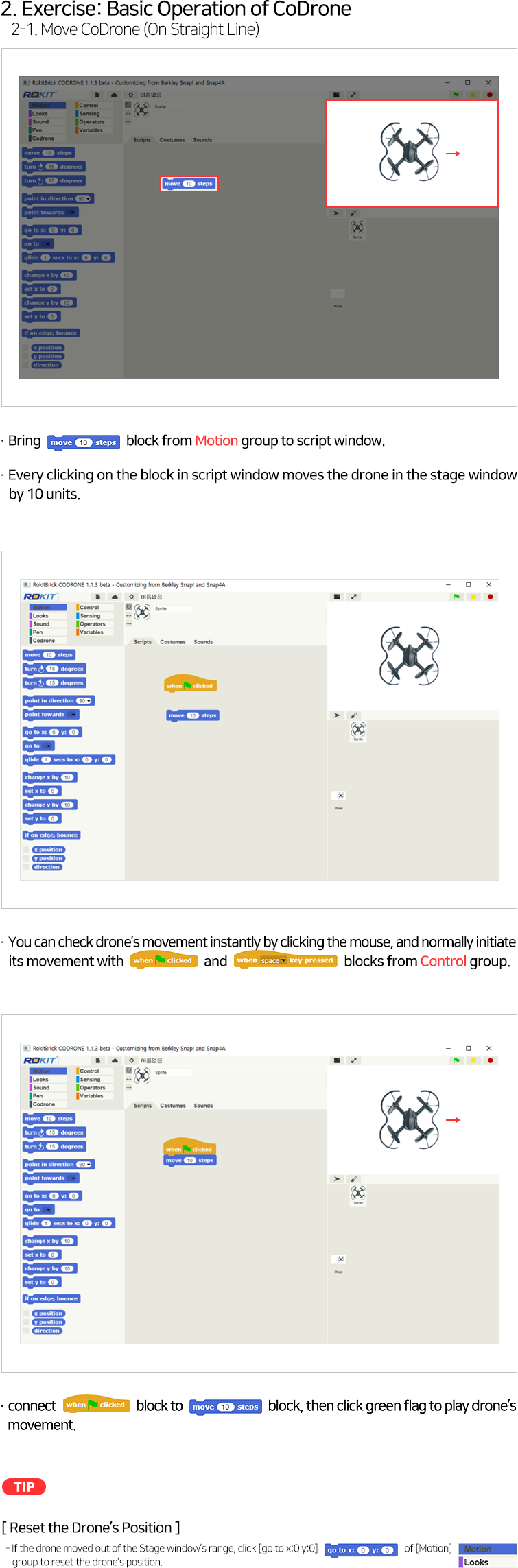Select Control category in second screenshot
Image resolution: width=518 pixels, height=1568 pixels.
coord(95,608)
